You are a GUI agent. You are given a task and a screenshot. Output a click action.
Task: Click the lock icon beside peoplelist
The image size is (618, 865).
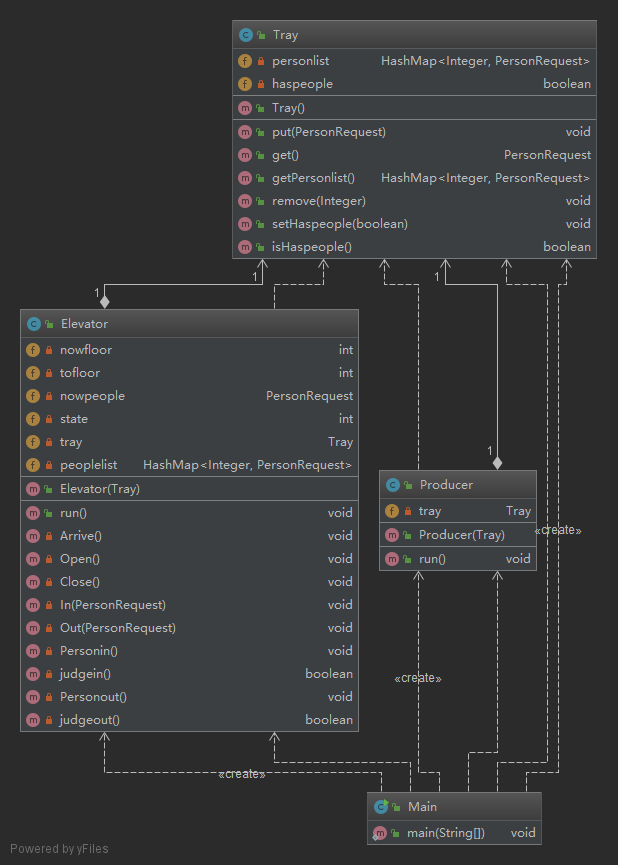[x=49, y=466]
